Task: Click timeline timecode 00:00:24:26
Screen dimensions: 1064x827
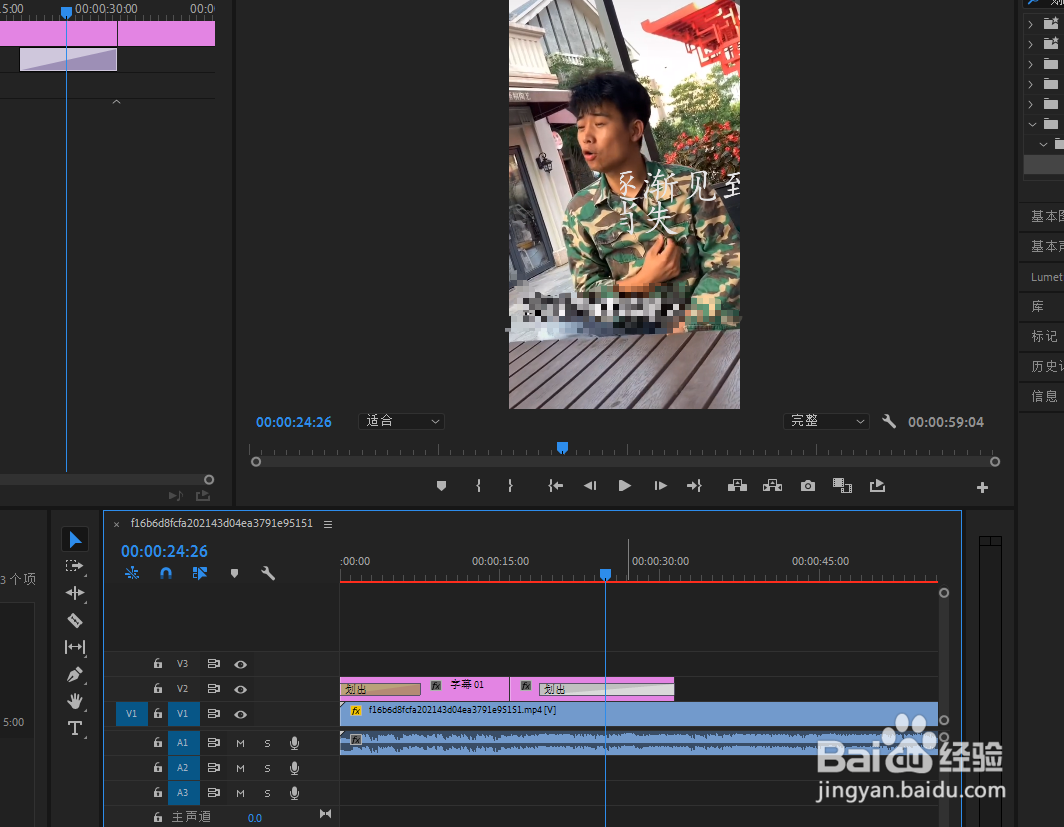Action: [164, 551]
